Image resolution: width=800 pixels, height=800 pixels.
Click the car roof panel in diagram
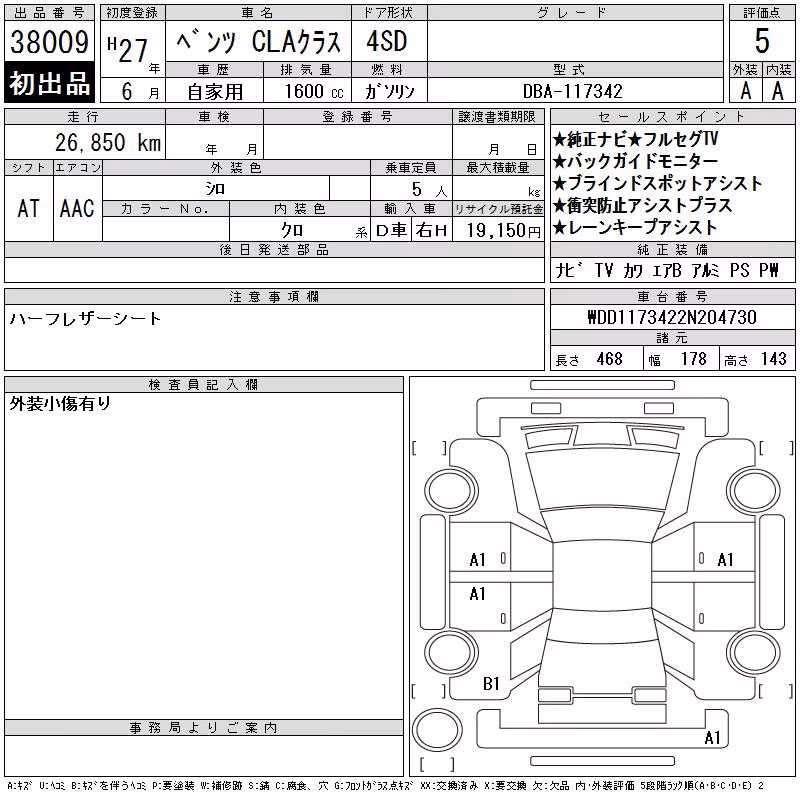point(602,575)
